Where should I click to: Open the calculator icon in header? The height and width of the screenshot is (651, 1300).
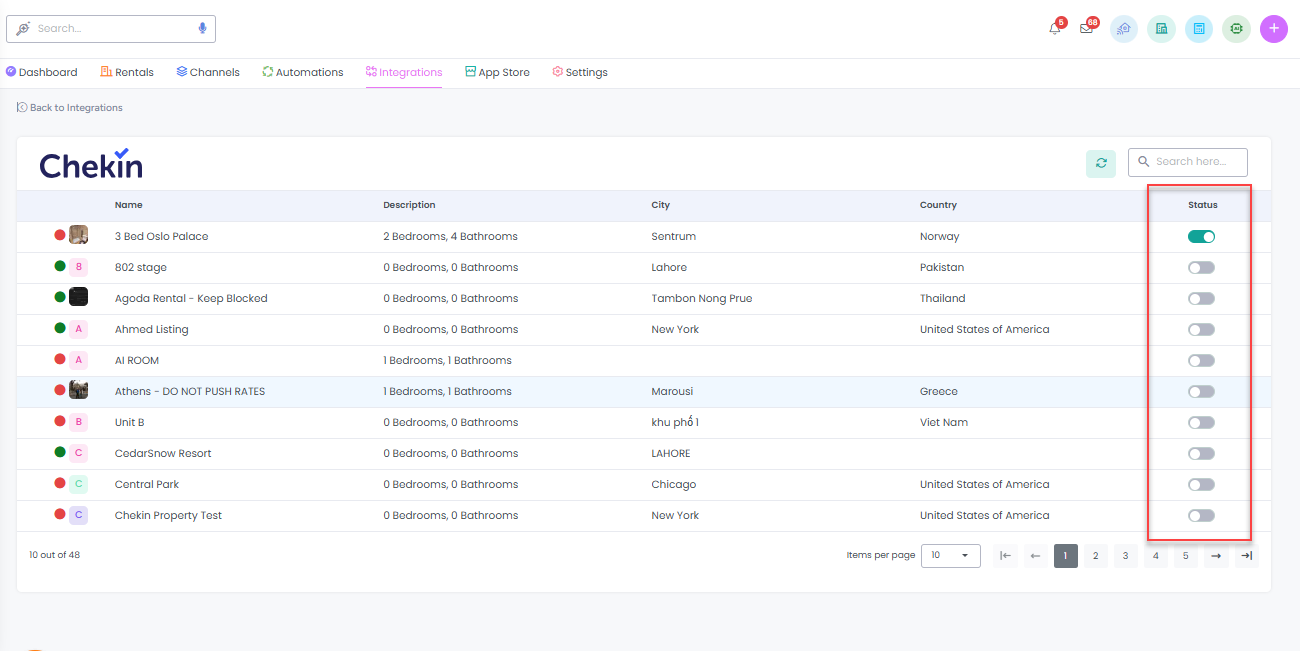point(1199,29)
